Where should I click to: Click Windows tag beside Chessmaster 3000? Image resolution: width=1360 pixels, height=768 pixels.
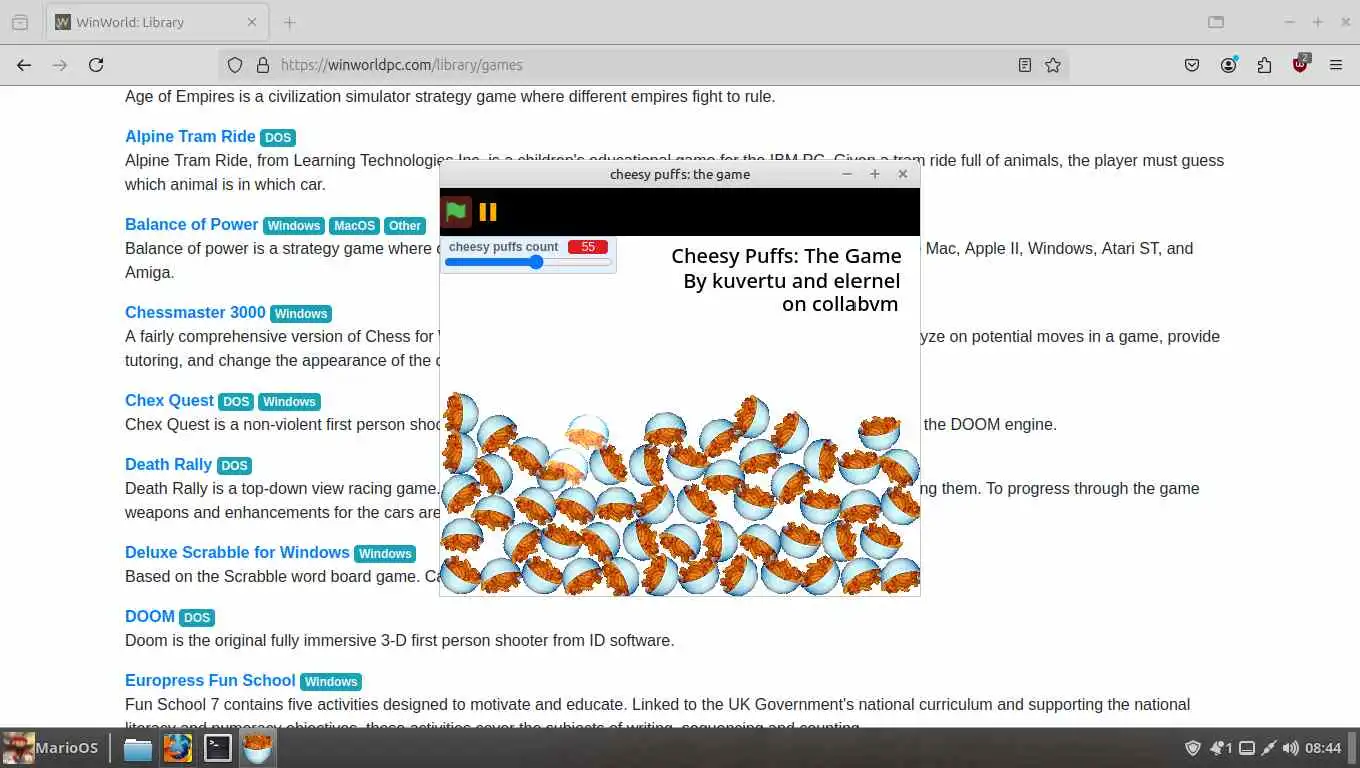click(x=301, y=314)
